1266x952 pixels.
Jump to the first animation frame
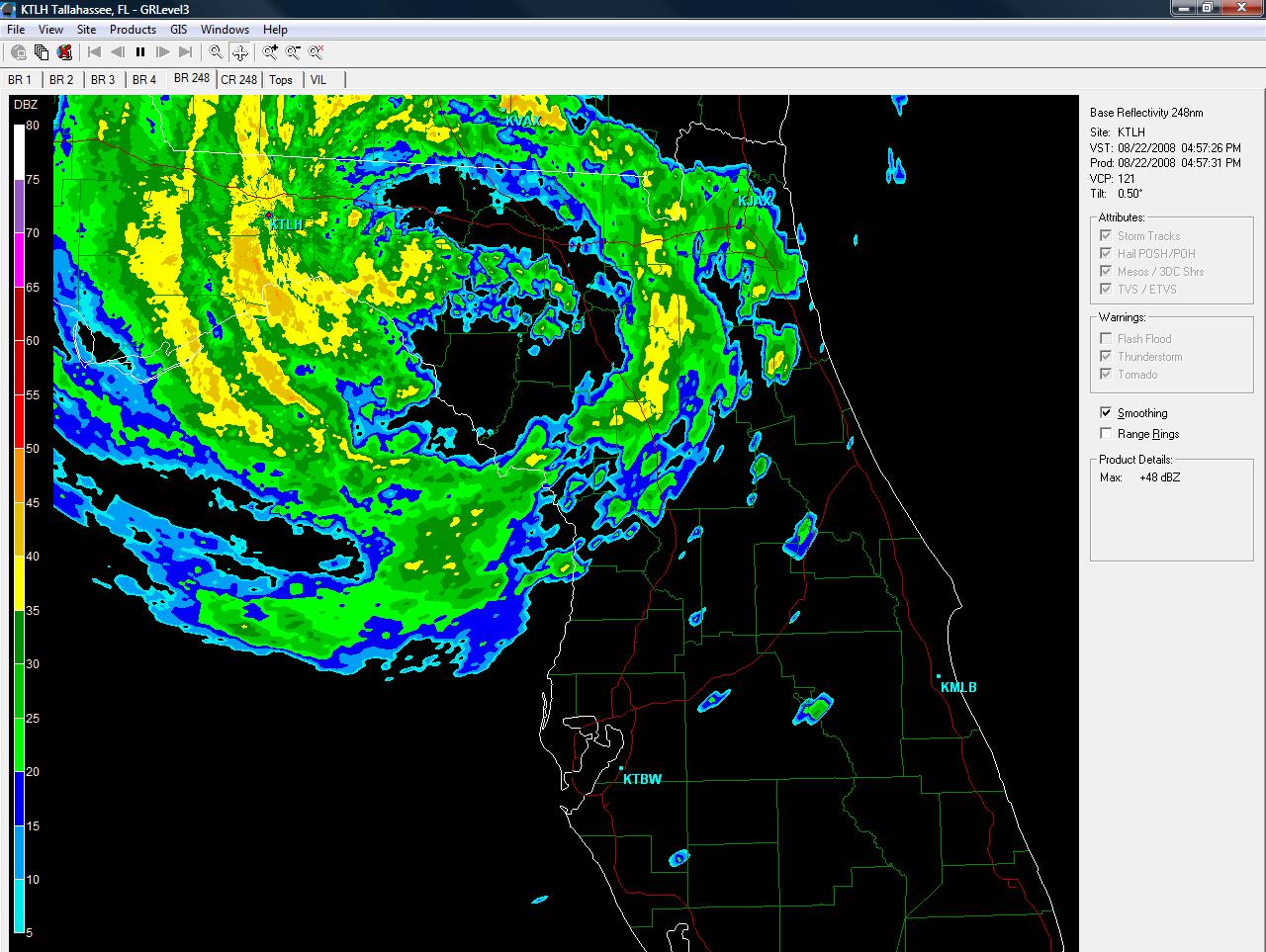[95, 52]
